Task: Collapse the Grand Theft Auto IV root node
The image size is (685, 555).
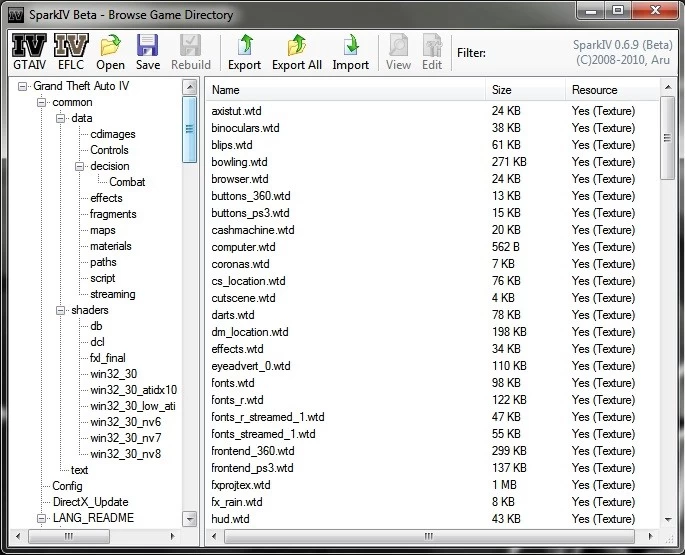Action: [x=22, y=87]
